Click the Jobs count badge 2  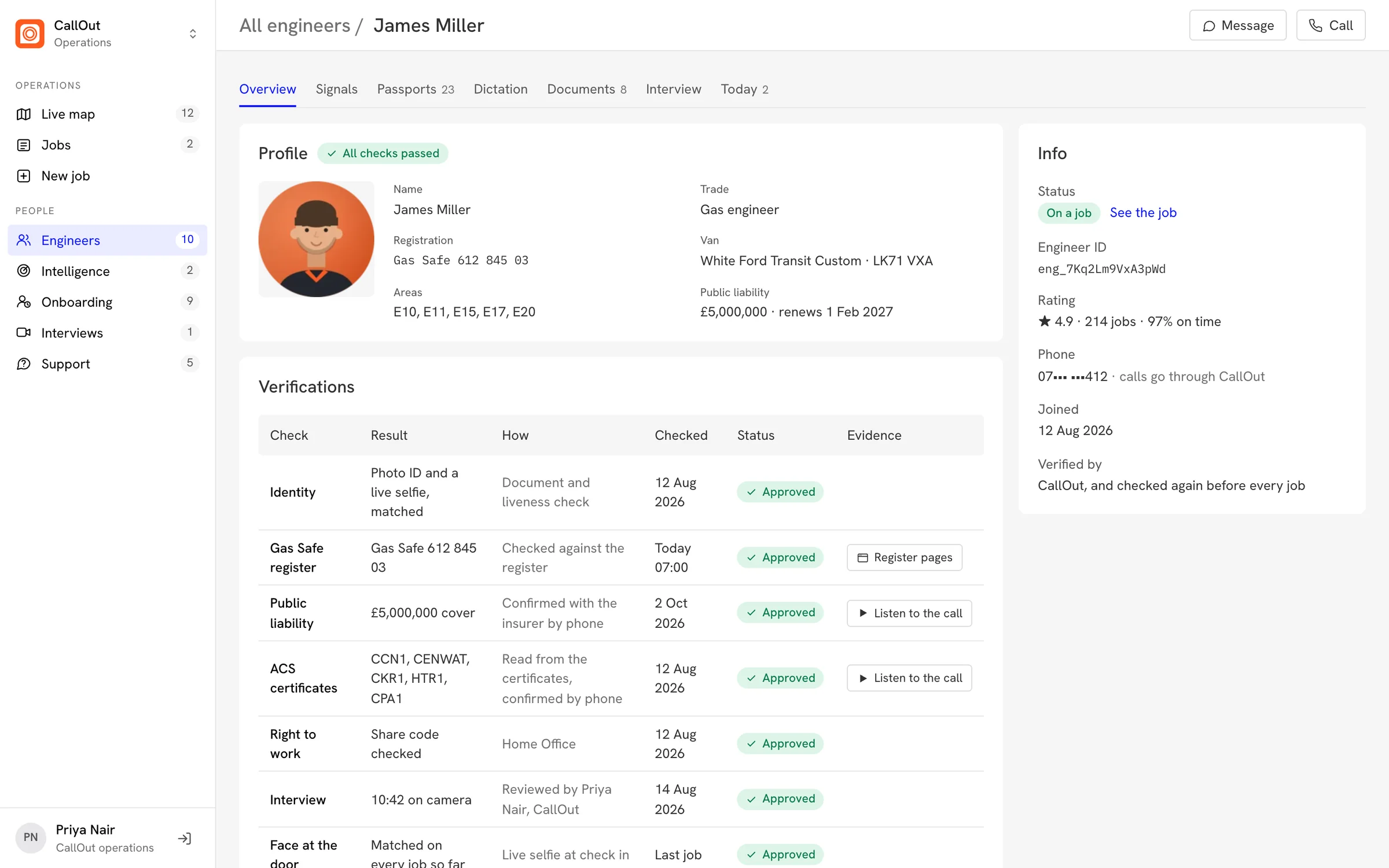189,144
